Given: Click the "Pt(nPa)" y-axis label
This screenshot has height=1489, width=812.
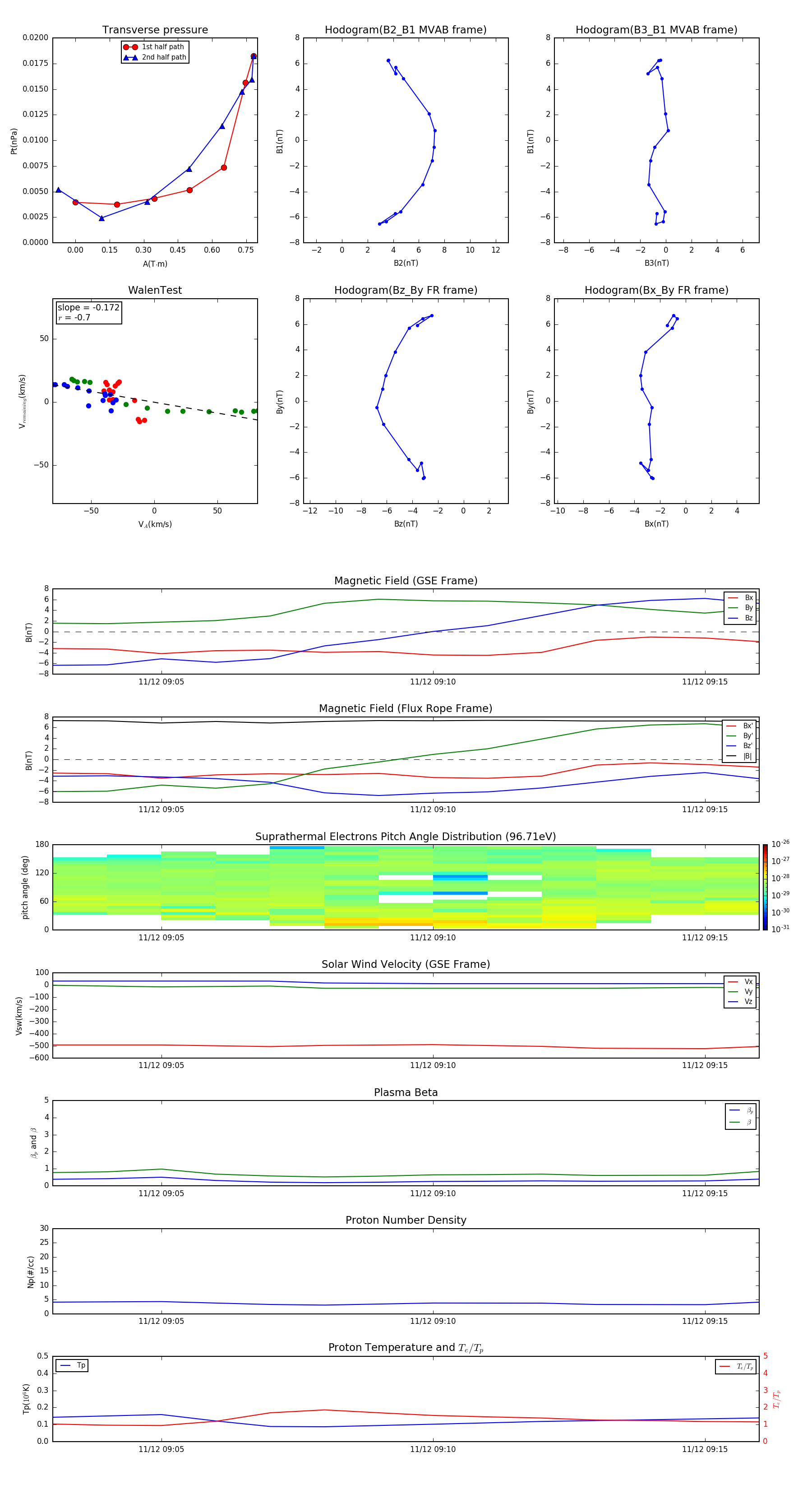Looking at the screenshot, I should point(14,141).
